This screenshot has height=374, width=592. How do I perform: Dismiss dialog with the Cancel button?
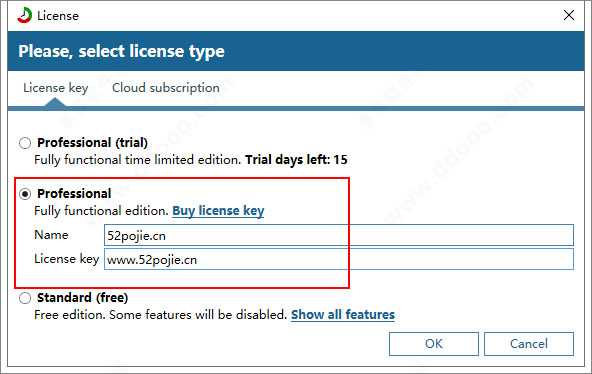pyautogui.click(x=529, y=344)
